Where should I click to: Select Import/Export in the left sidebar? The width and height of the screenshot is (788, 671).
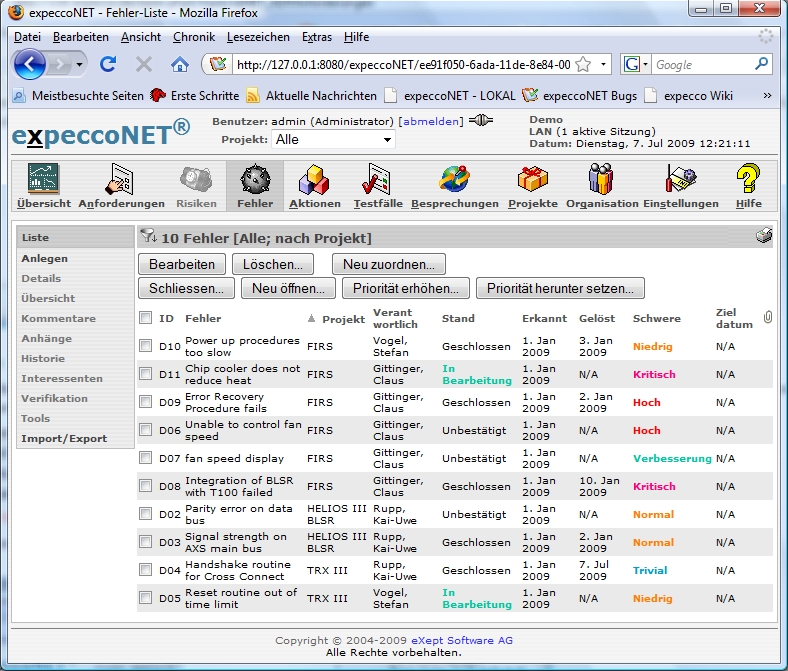pyautogui.click(x=64, y=438)
